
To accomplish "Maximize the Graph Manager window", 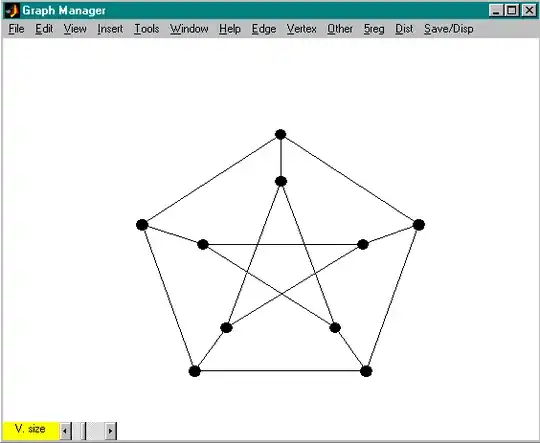I will coord(512,11).
